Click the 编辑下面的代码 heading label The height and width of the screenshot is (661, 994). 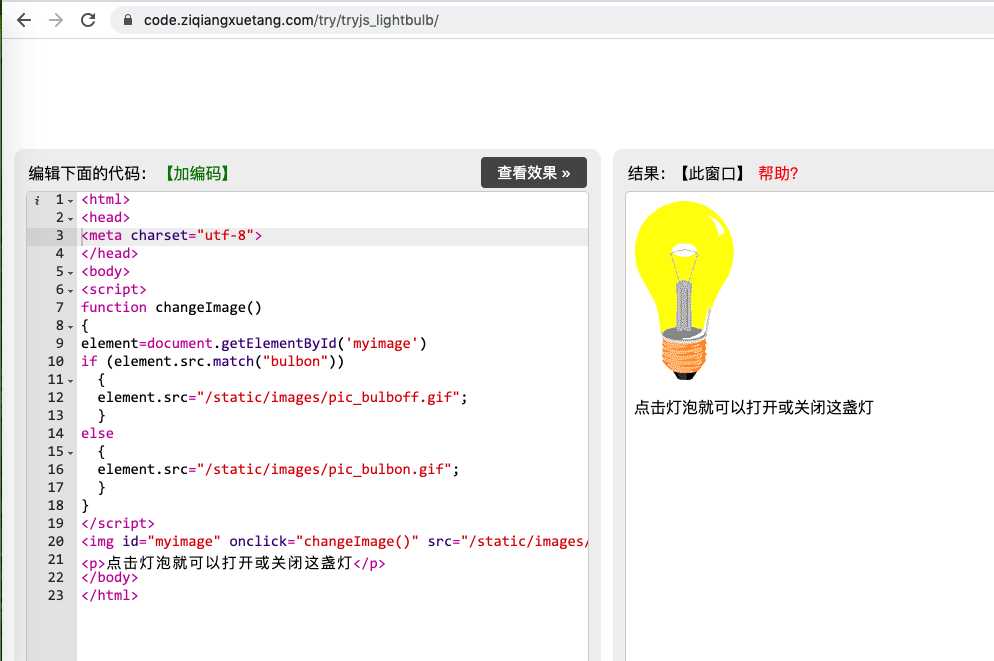[x=87, y=173]
